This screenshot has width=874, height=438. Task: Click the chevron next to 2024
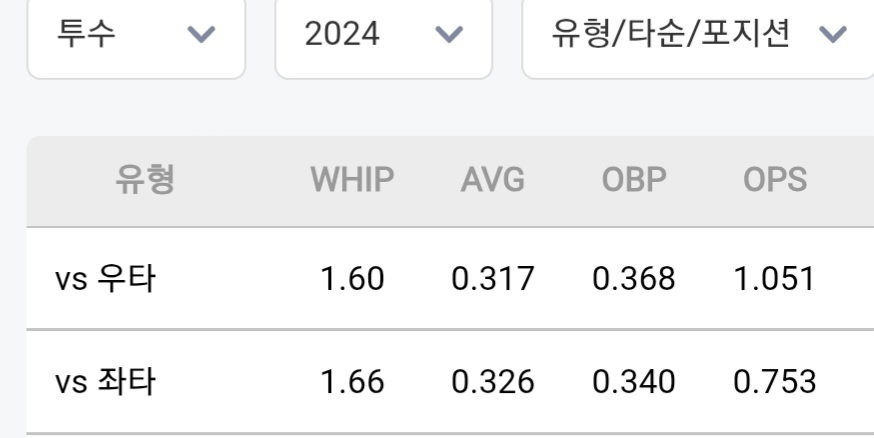point(449,35)
